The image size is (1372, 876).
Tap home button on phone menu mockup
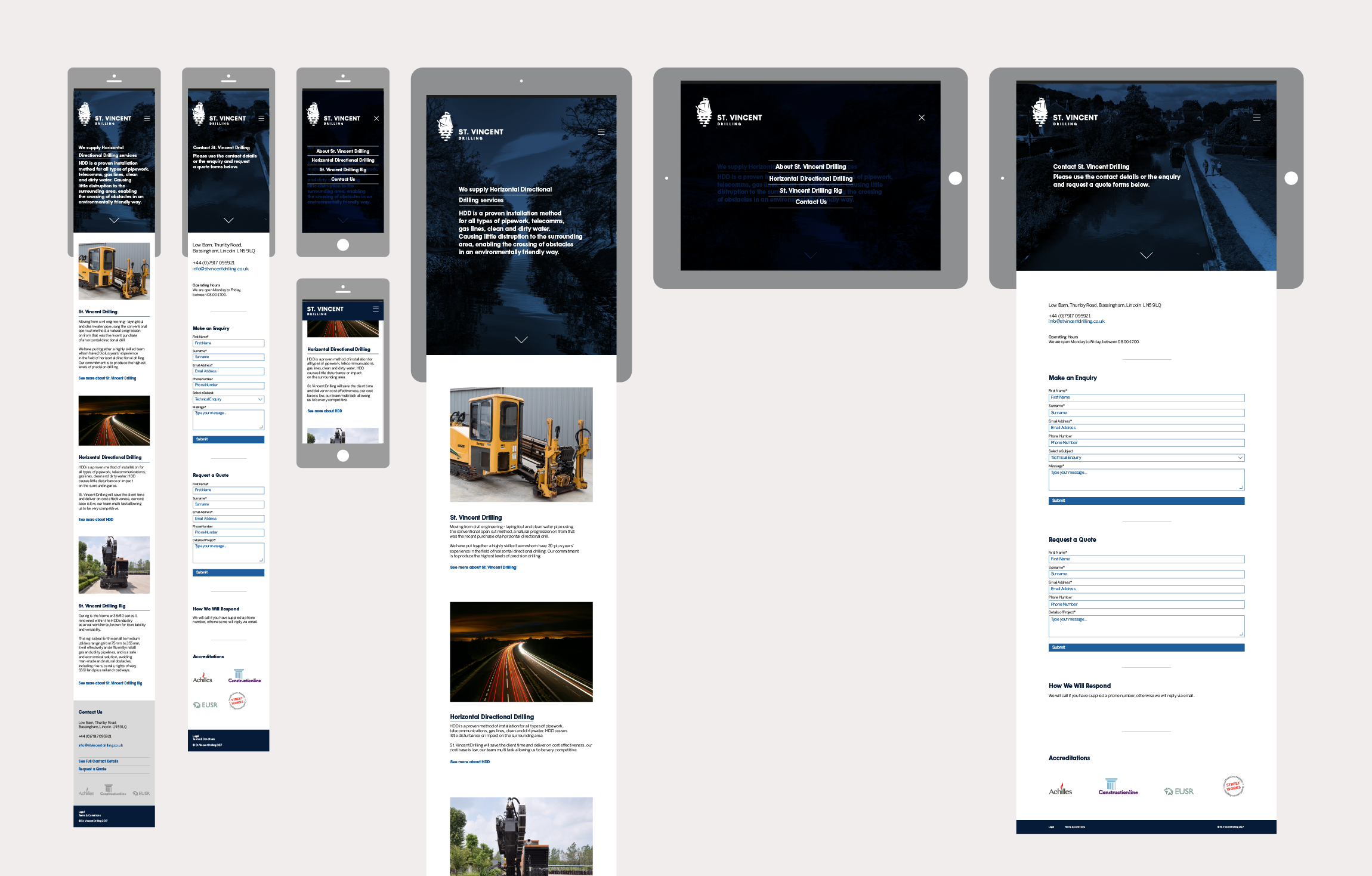pos(343,245)
